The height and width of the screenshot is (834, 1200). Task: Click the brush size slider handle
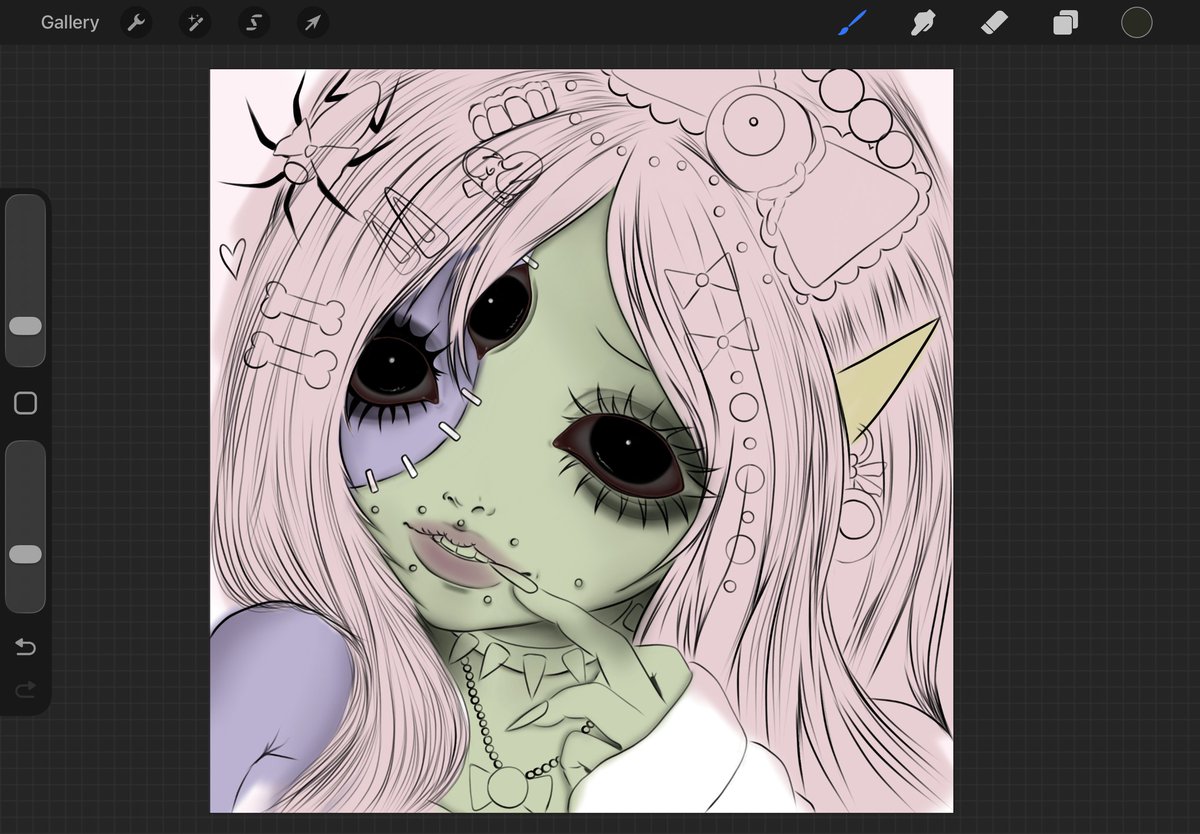coord(25,326)
